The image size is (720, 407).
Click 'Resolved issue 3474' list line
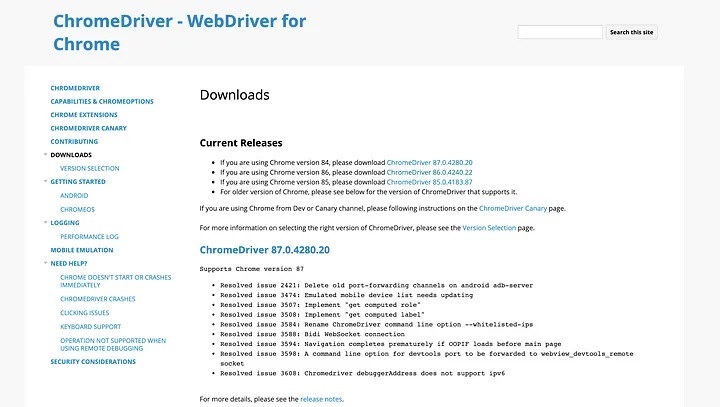click(x=347, y=295)
